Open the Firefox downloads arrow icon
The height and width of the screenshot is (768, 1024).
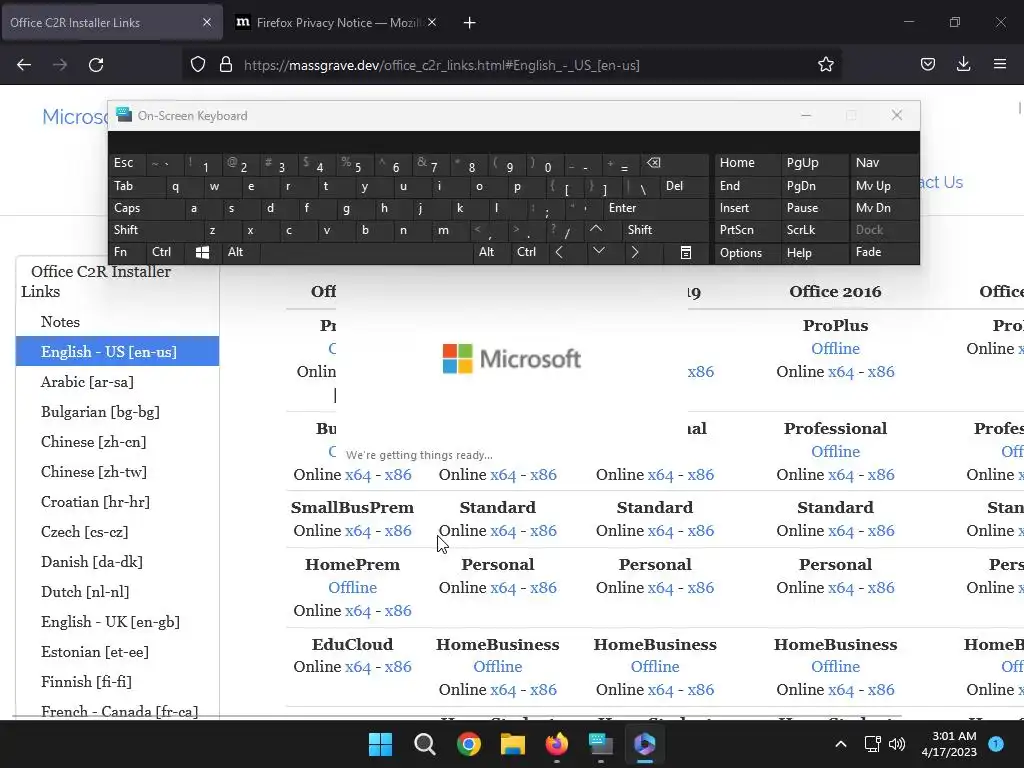coord(963,65)
